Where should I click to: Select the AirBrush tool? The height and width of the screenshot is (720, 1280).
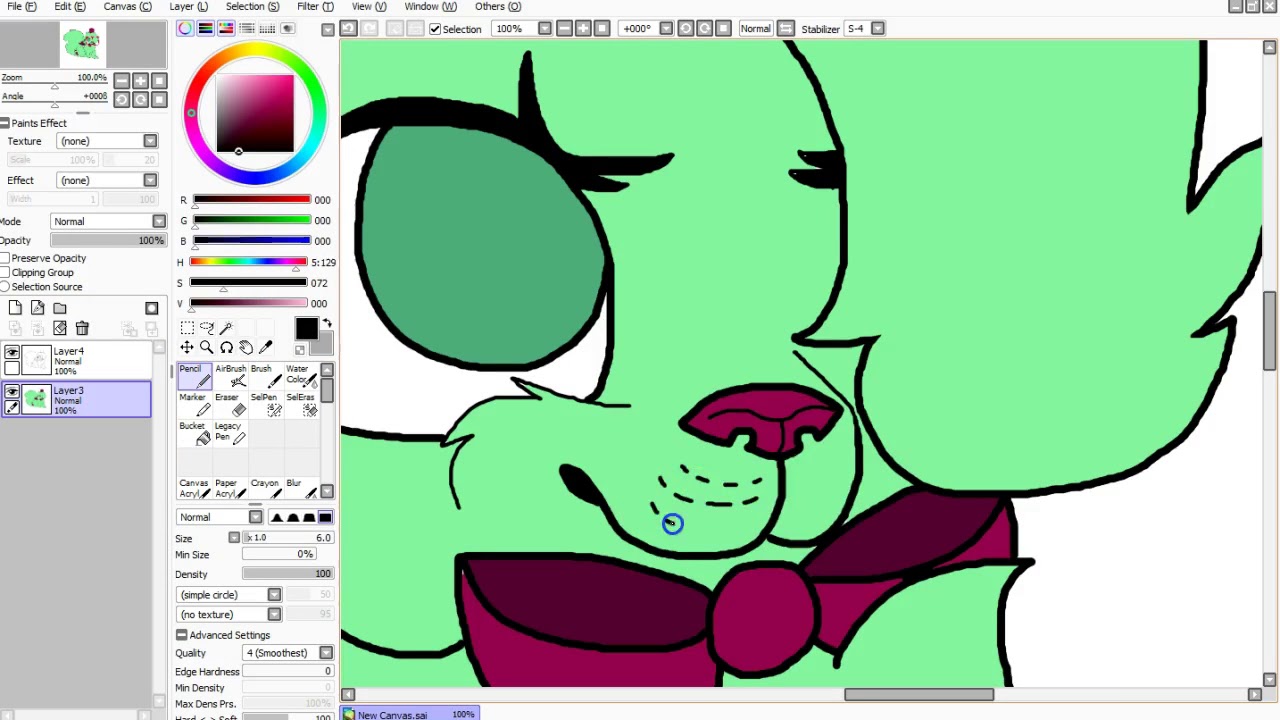(x=231, y=376)
